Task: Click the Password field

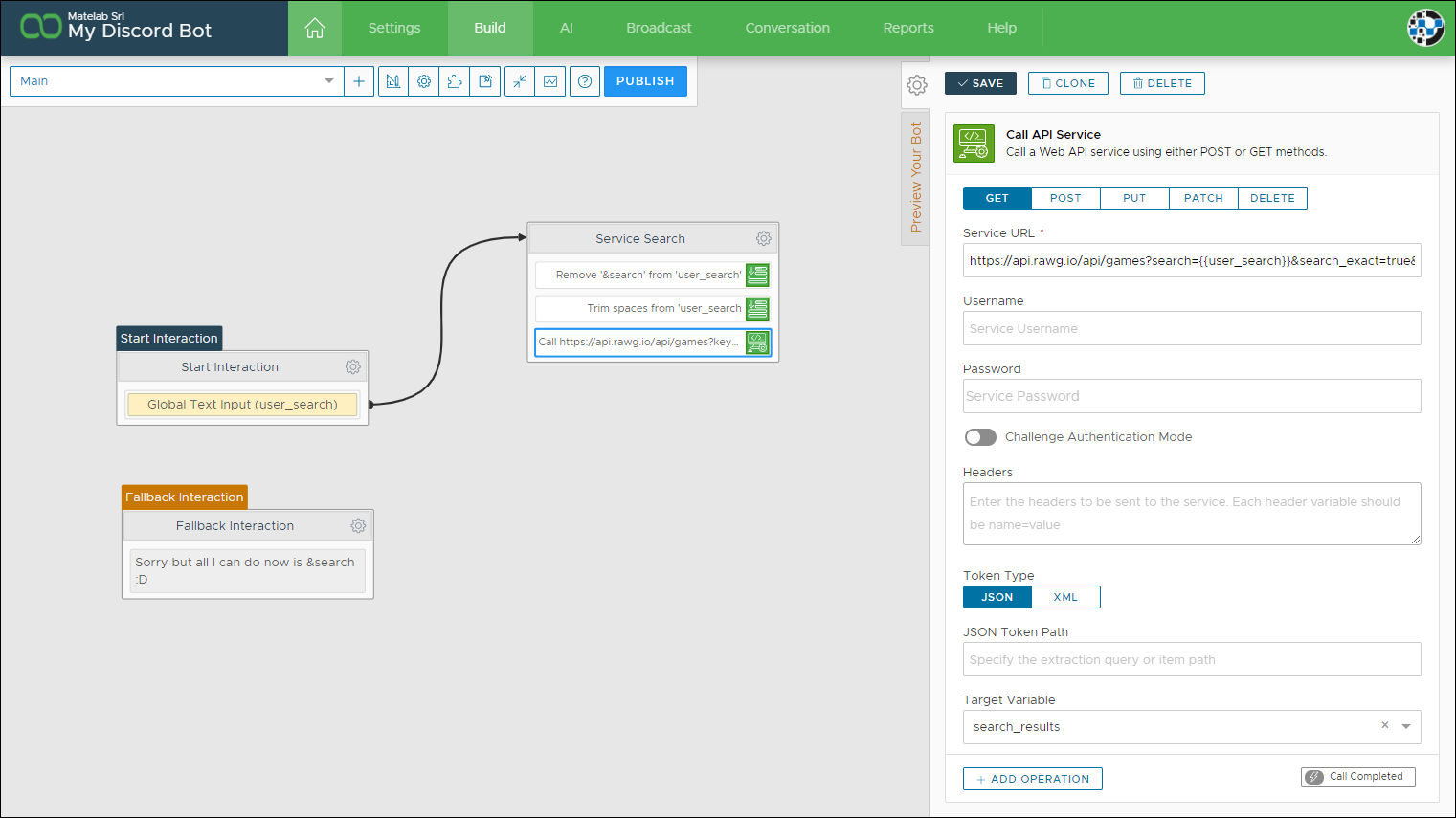Action: click(1192, 396)
